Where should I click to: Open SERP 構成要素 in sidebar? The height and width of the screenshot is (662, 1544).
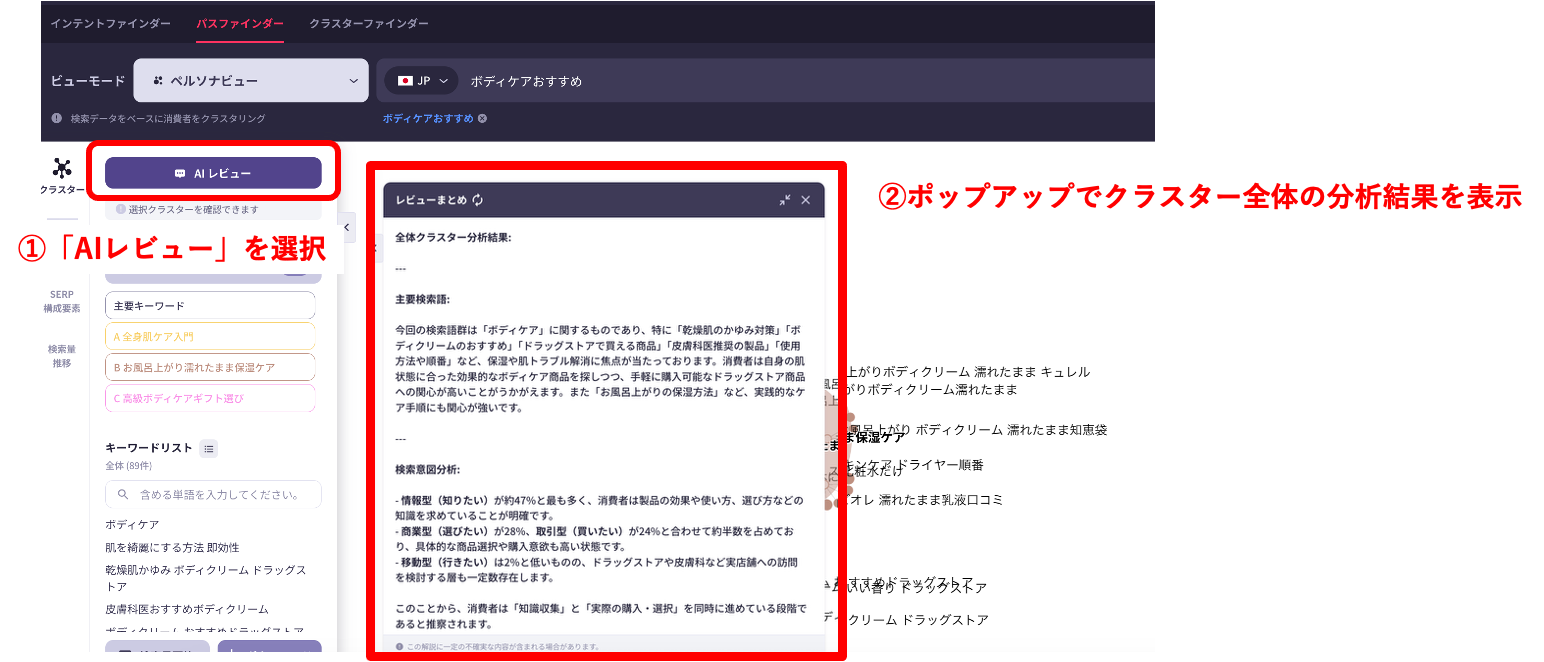coord(62,301)
